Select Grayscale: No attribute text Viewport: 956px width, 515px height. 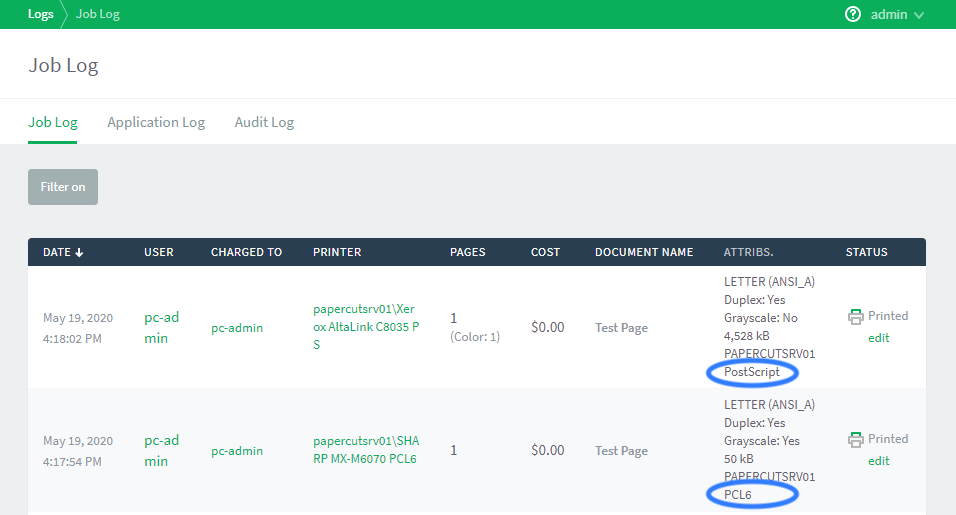tap(760, 318)
